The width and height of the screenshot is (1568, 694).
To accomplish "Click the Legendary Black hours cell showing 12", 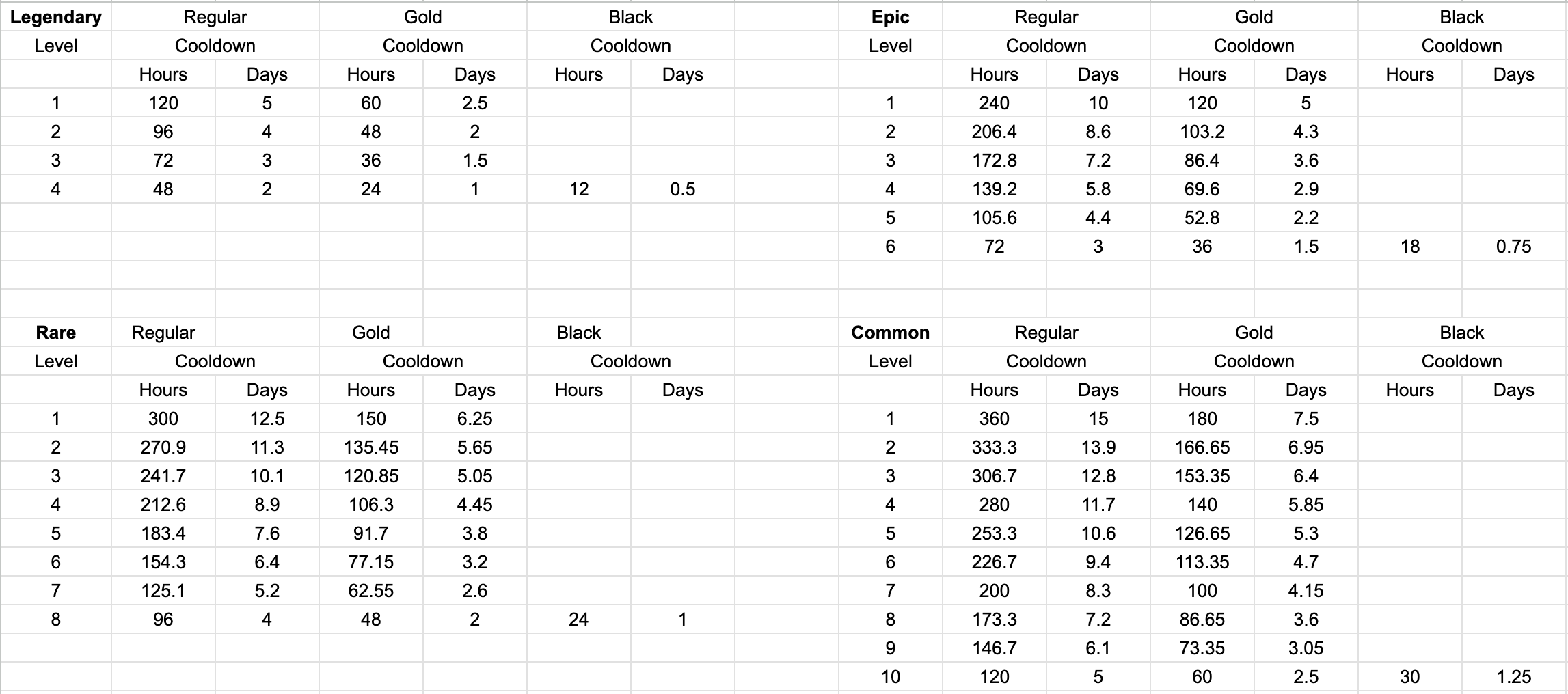I will 578,189.
